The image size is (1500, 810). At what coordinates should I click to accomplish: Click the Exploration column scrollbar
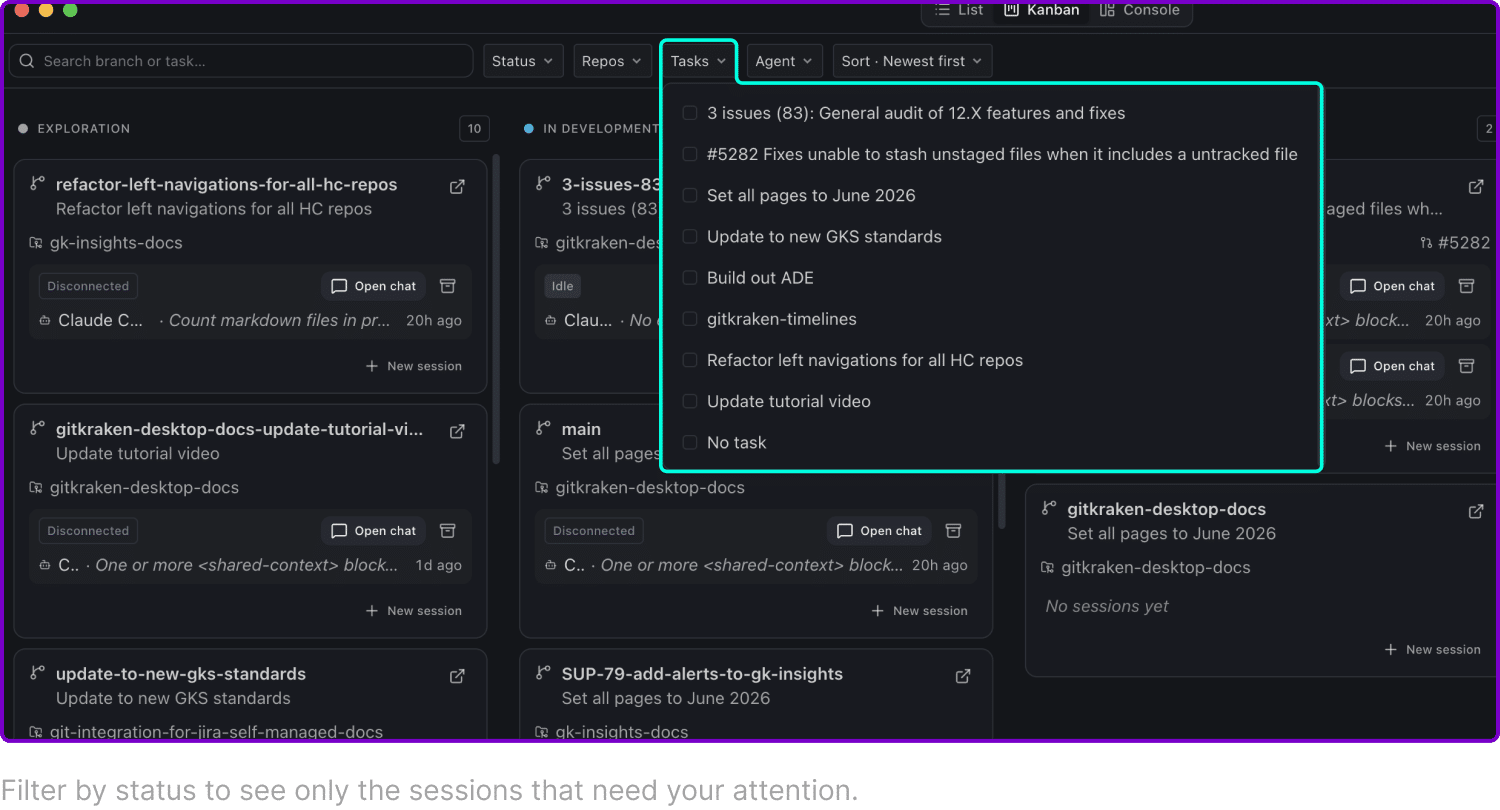[x=496, y=310]
